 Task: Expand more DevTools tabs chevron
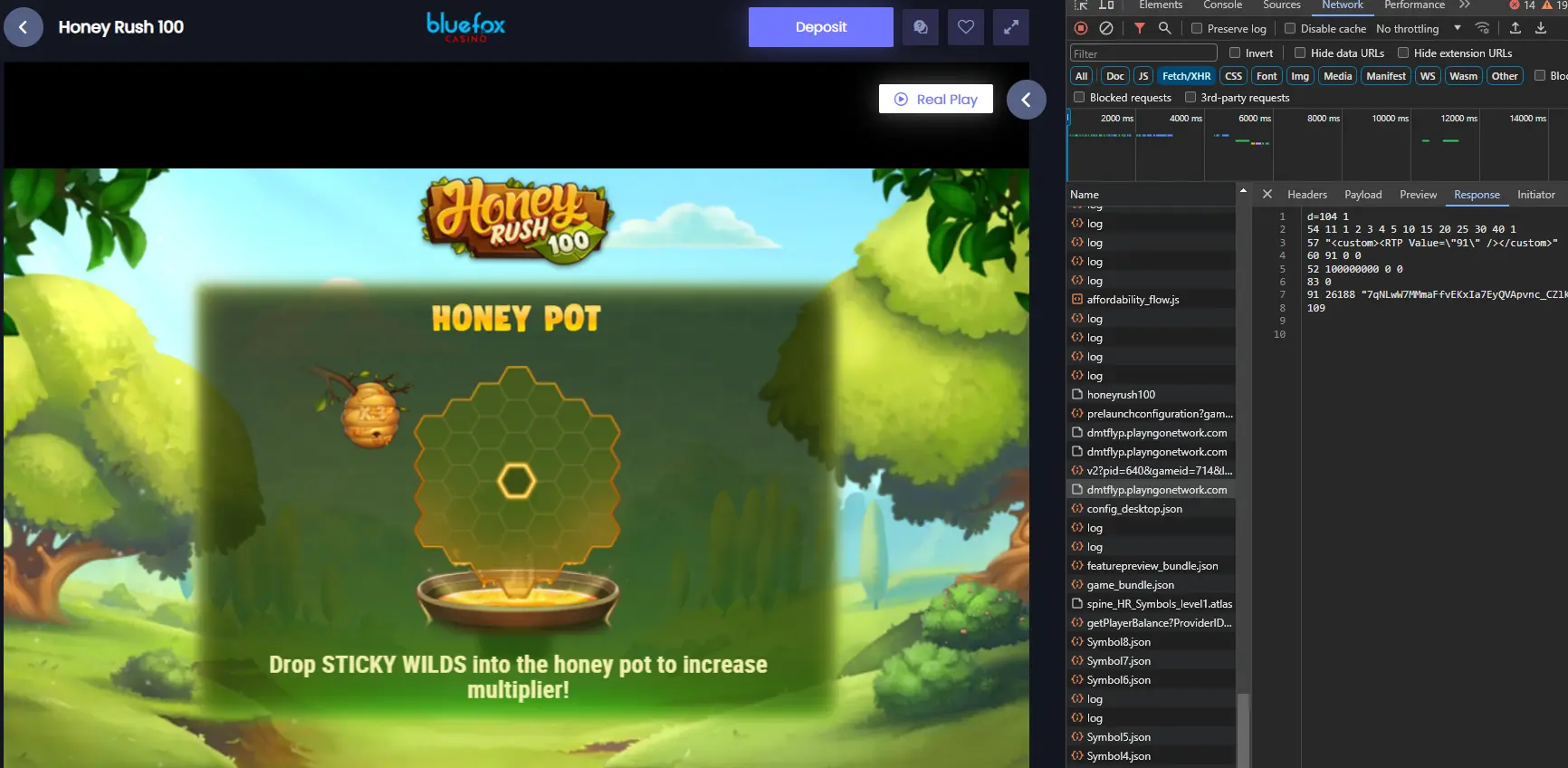tap(1465, 5)
